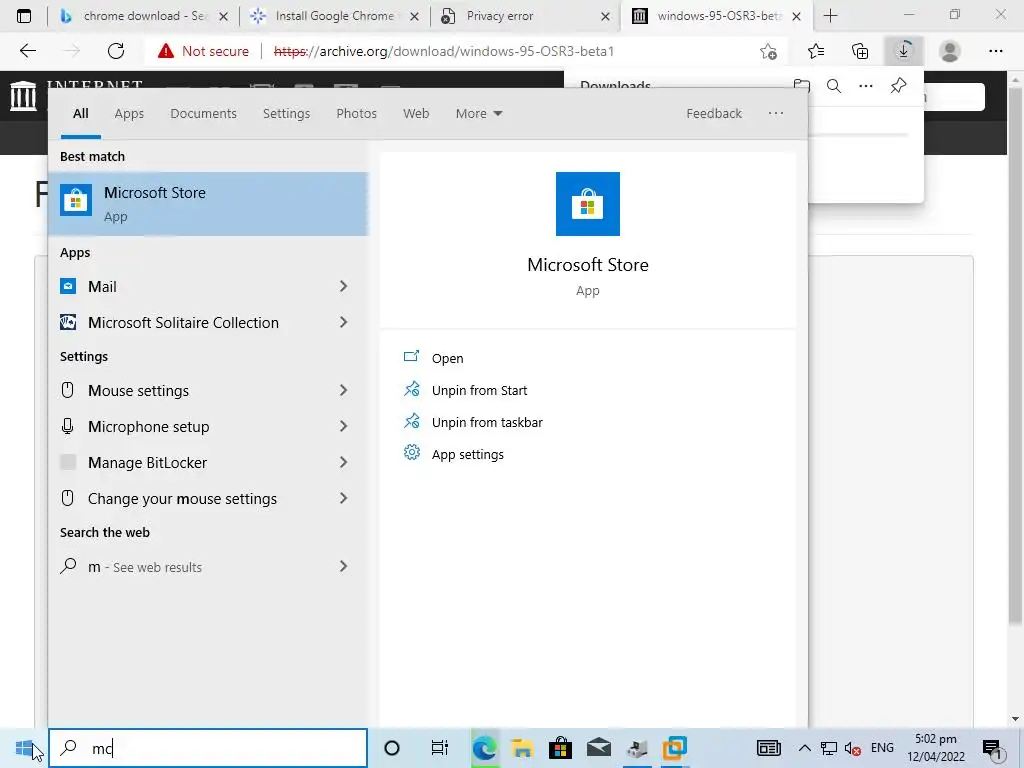The width and height of the screenshot is (1024, 768).
Task: Click the Windows Start button
Action: coord(24,748)
